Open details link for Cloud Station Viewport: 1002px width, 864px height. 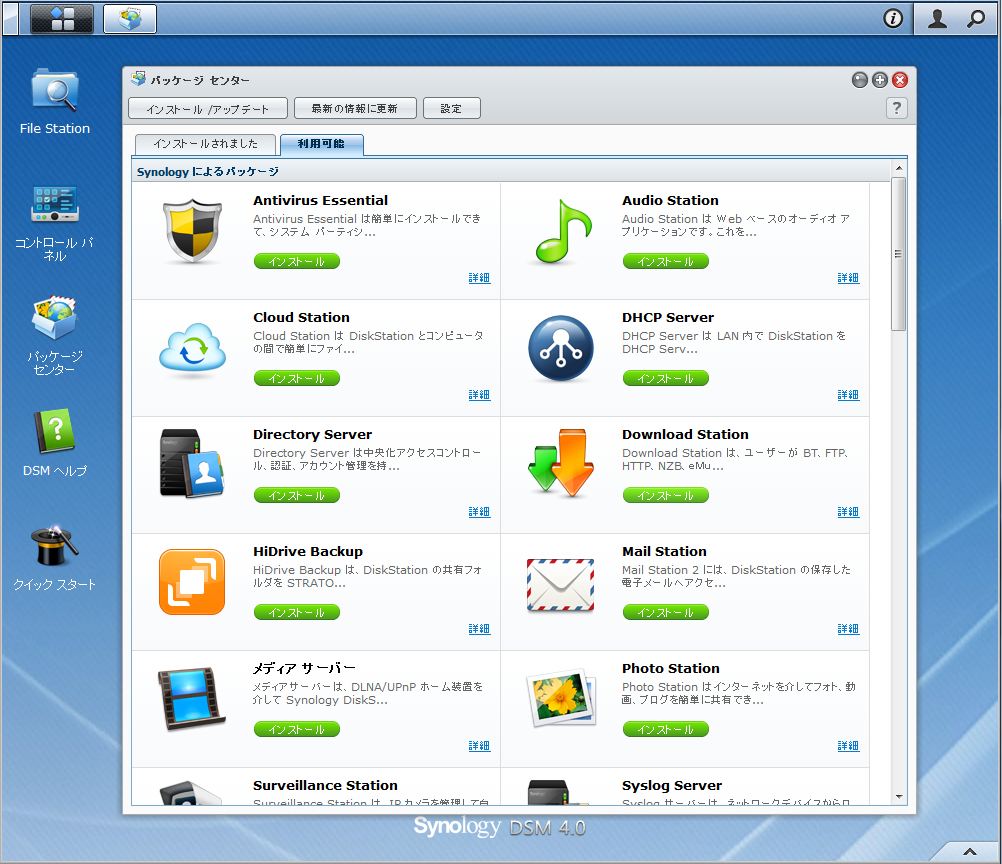click(479, 395)
